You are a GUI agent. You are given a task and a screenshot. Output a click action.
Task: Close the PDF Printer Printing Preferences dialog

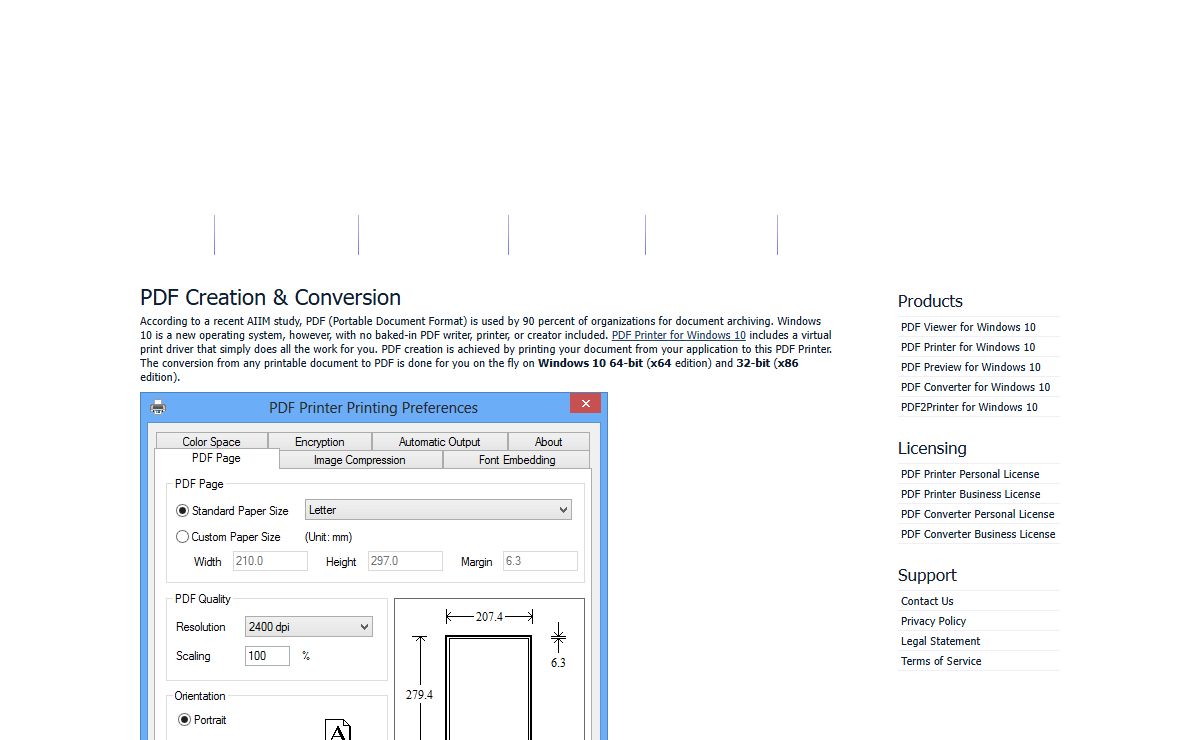tap(585, 403)
